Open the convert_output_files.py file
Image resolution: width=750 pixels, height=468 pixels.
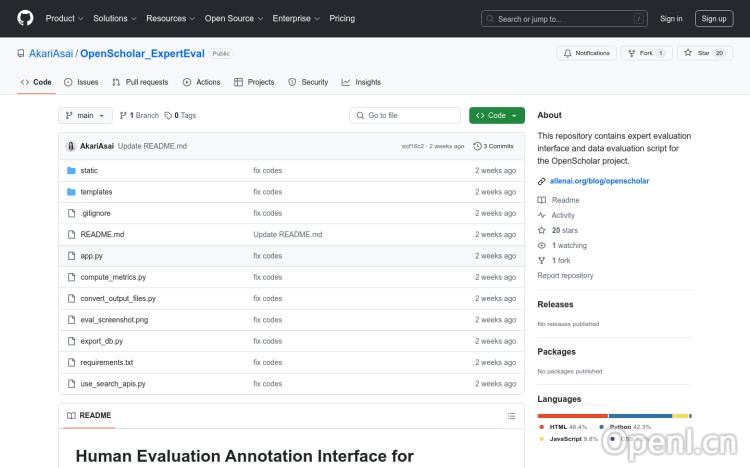[118, 299]
